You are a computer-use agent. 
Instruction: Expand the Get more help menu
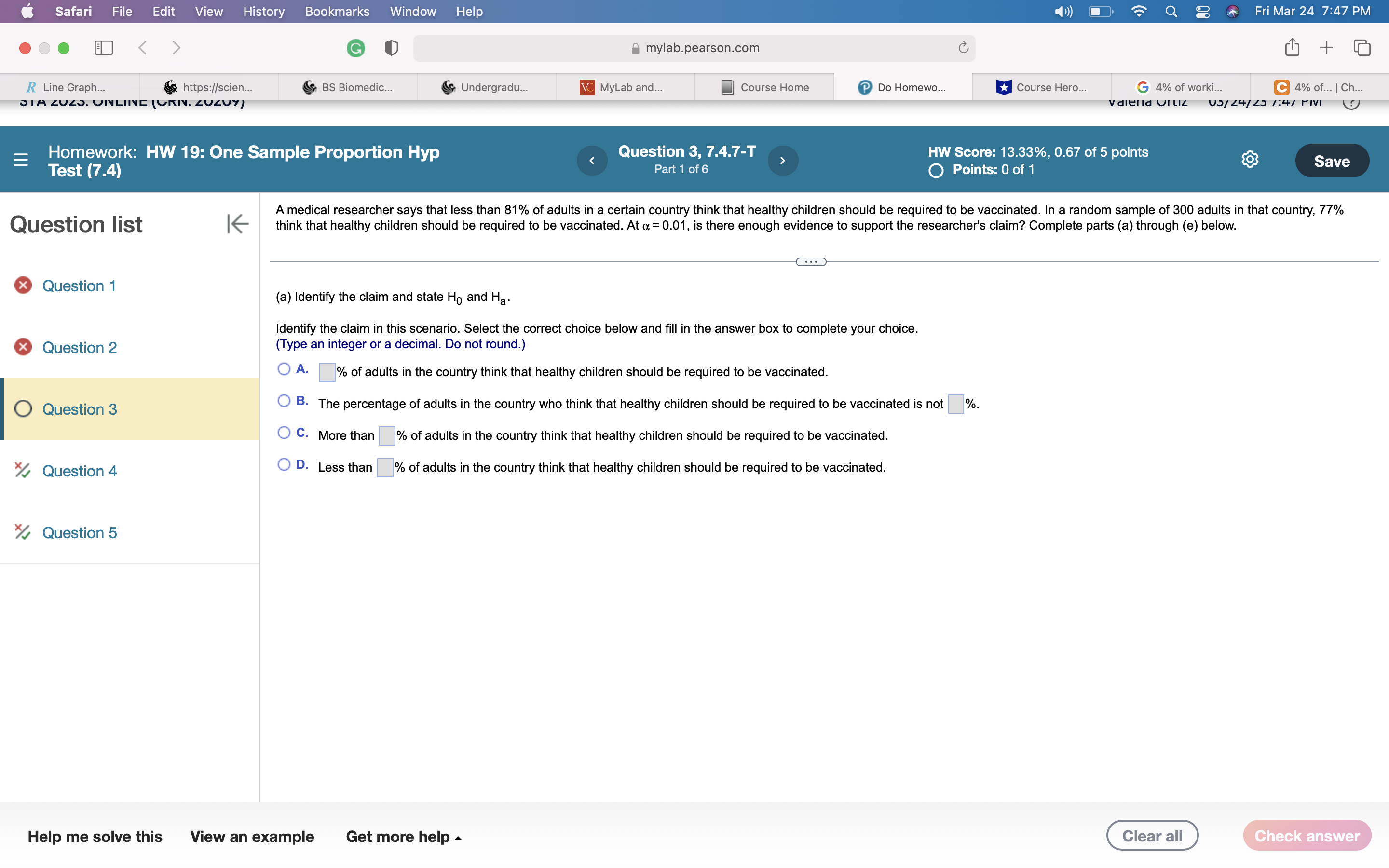pos(404,837)
